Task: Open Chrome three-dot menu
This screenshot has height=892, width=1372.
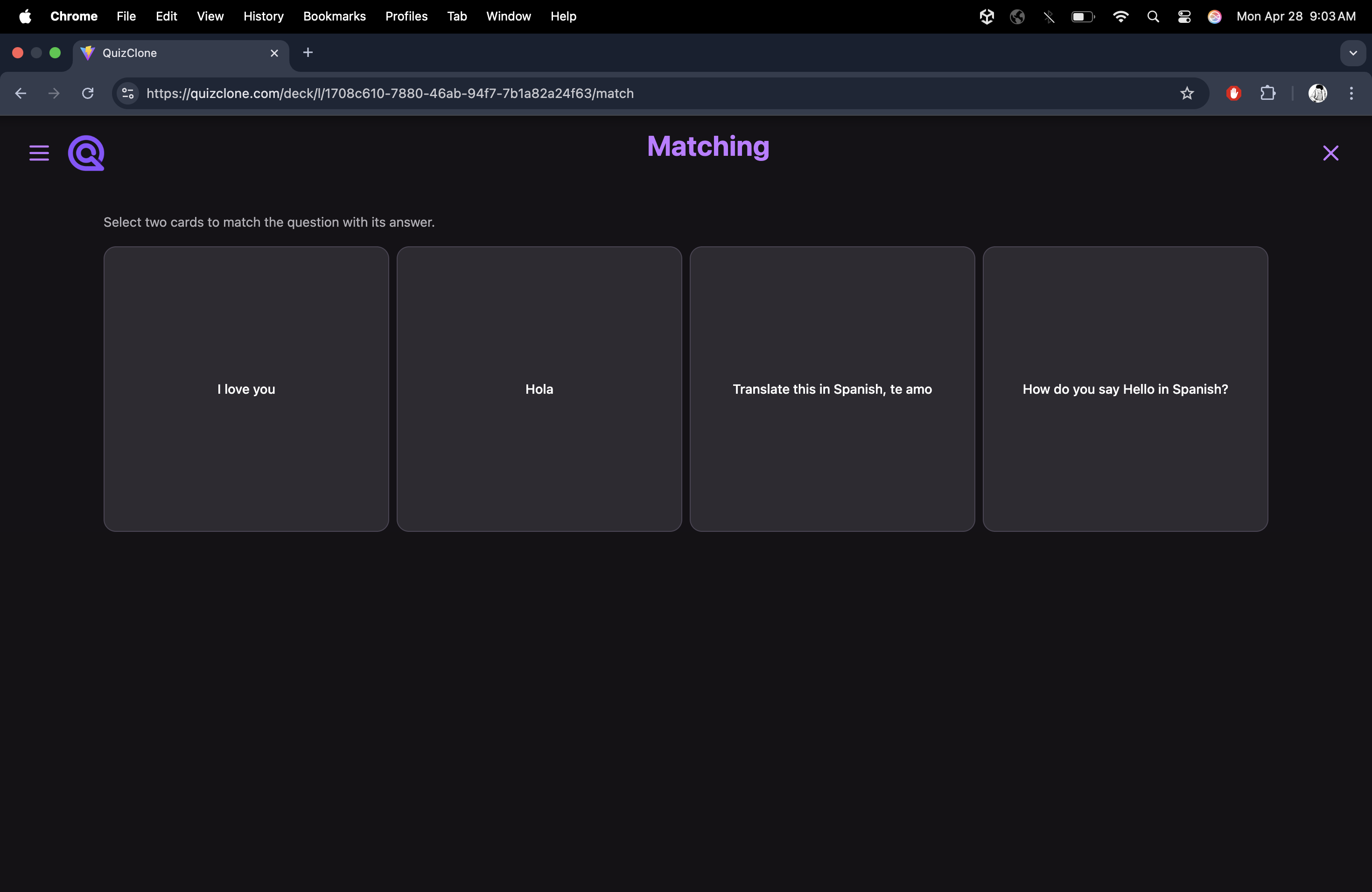Action: [1351, 93]
